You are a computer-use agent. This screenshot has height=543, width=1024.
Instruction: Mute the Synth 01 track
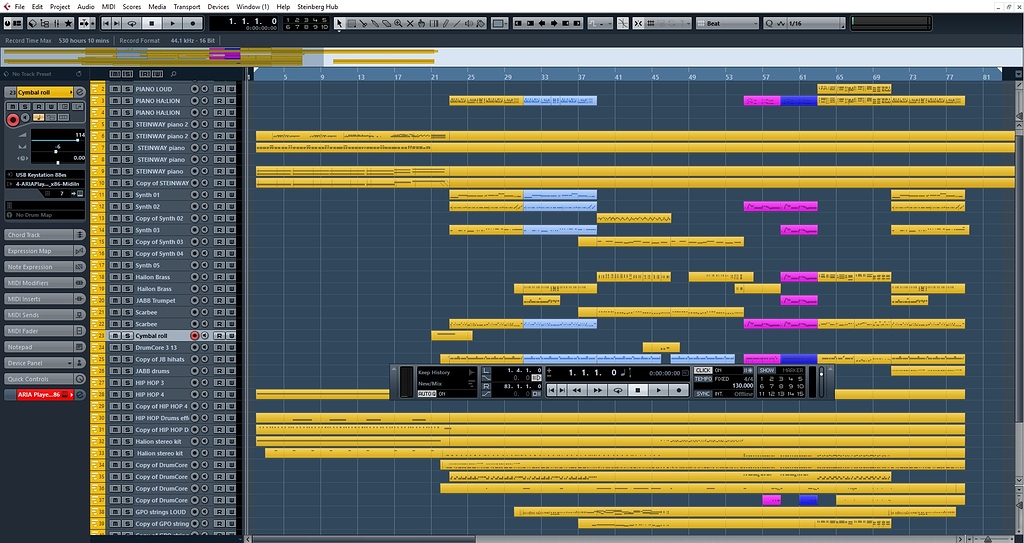tap(115, 195)
